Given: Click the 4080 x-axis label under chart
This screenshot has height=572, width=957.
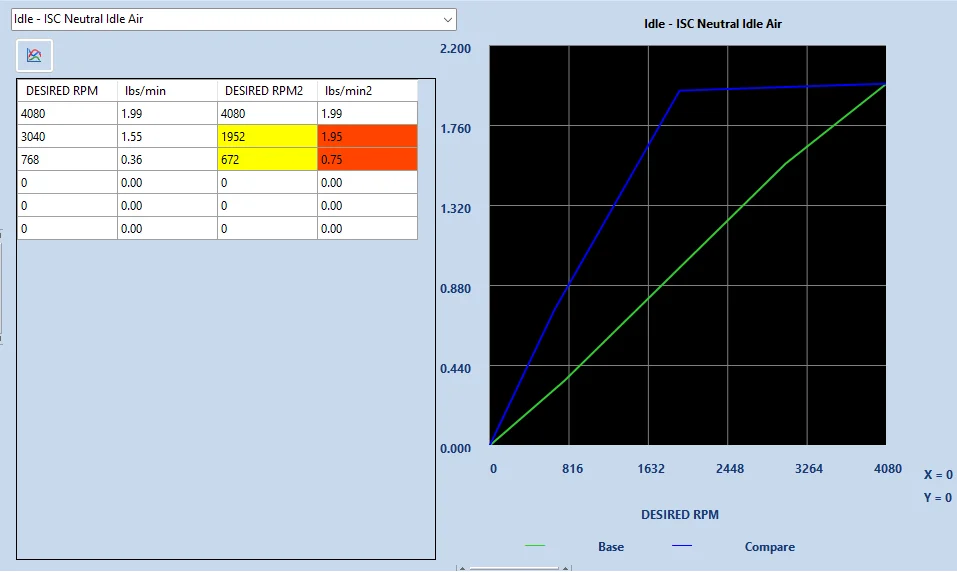Looking at the screenshot, I should click(x=887, y=469).
